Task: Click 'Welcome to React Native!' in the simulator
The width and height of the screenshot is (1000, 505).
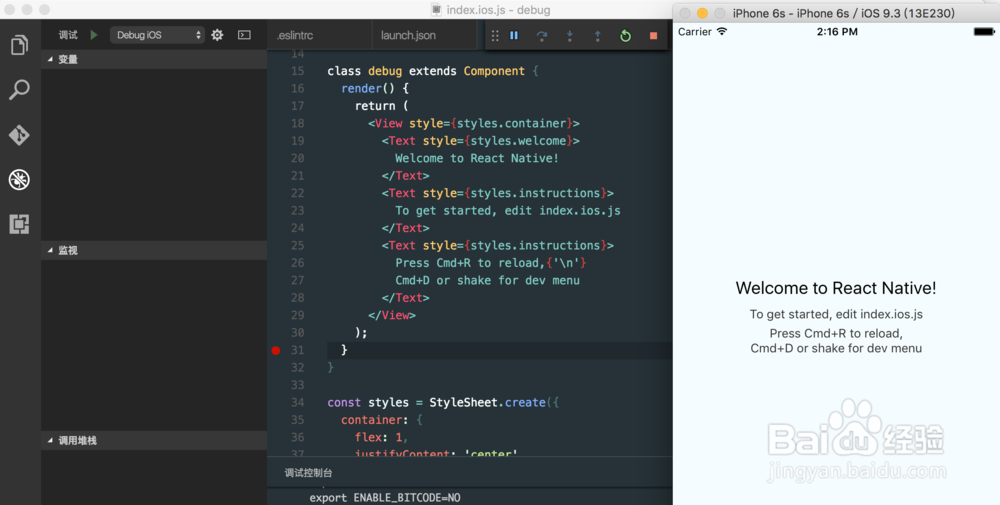Action: coord(835,288)
